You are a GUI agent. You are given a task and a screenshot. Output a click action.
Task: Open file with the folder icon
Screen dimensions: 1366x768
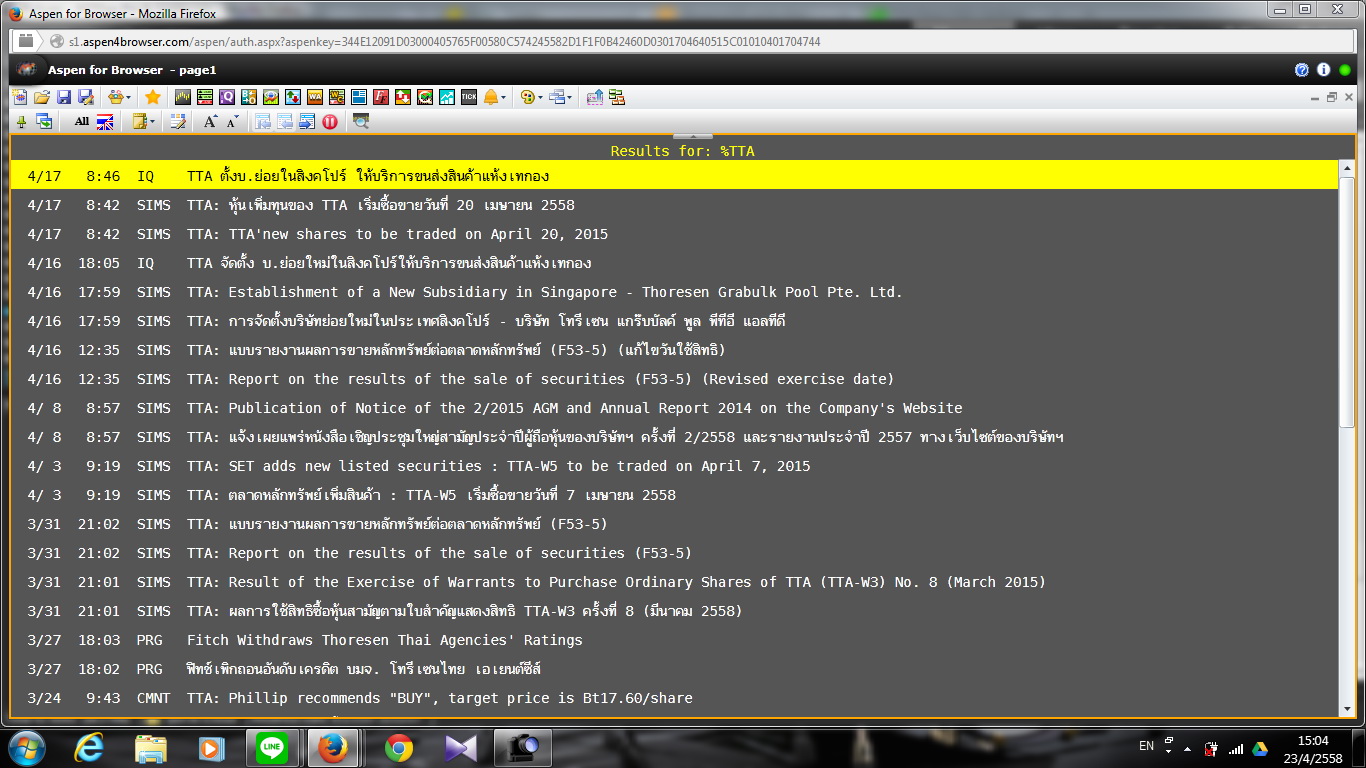click(42, 97)
